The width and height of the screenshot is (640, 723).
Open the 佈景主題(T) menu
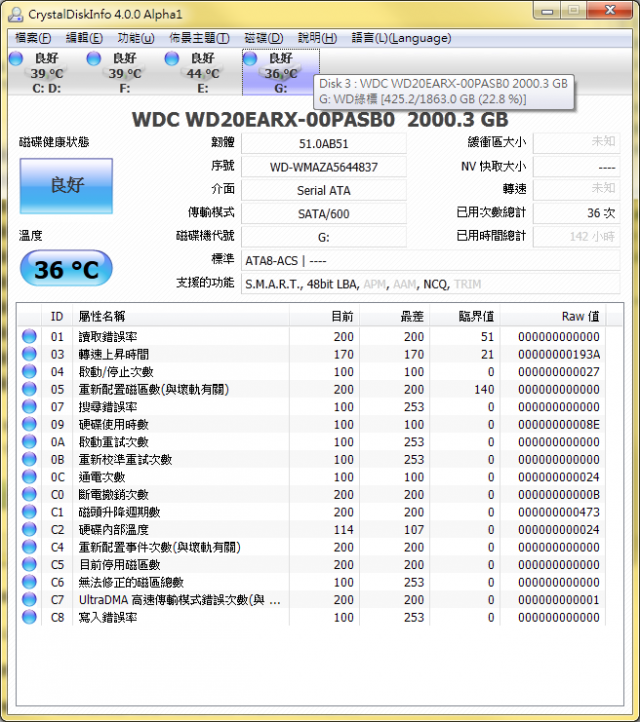click(x=199, y=38)
